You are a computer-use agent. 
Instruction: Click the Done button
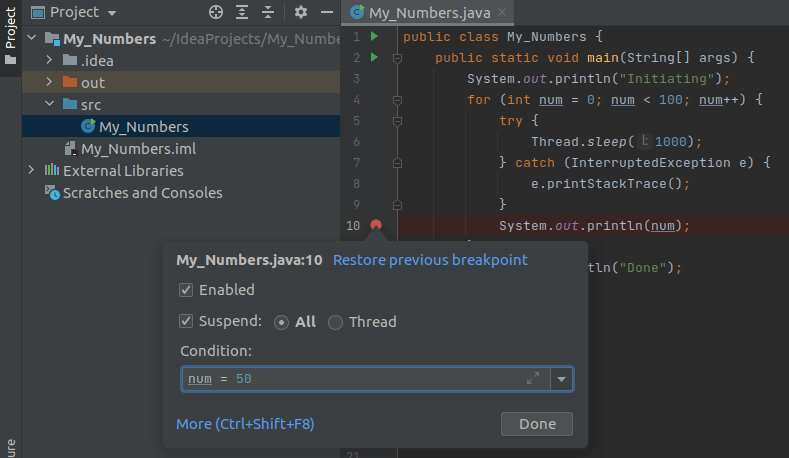click(x=536, y=424)
